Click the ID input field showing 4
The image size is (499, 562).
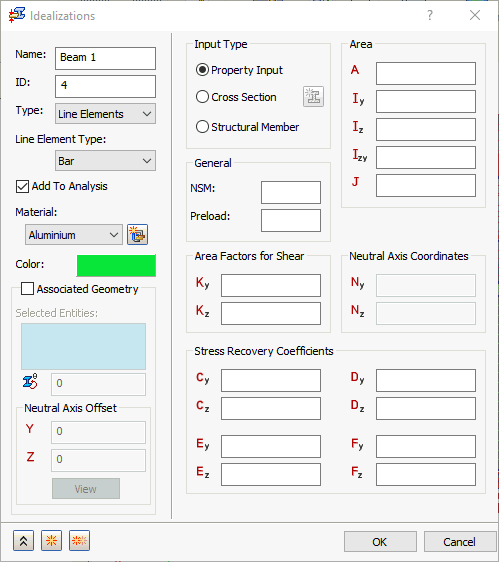point(105,86)
